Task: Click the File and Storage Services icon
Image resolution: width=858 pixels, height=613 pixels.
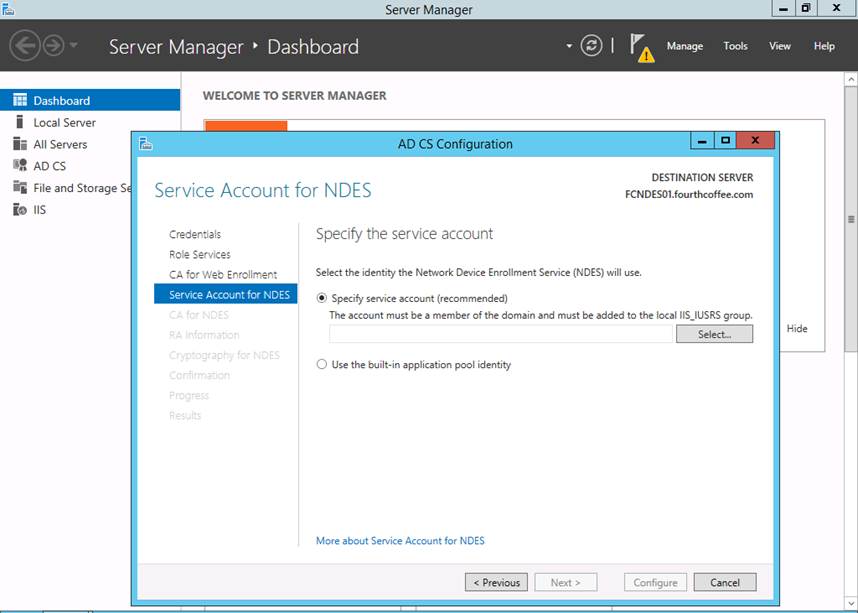Action: pyautogui.click(x=20, y=188)
